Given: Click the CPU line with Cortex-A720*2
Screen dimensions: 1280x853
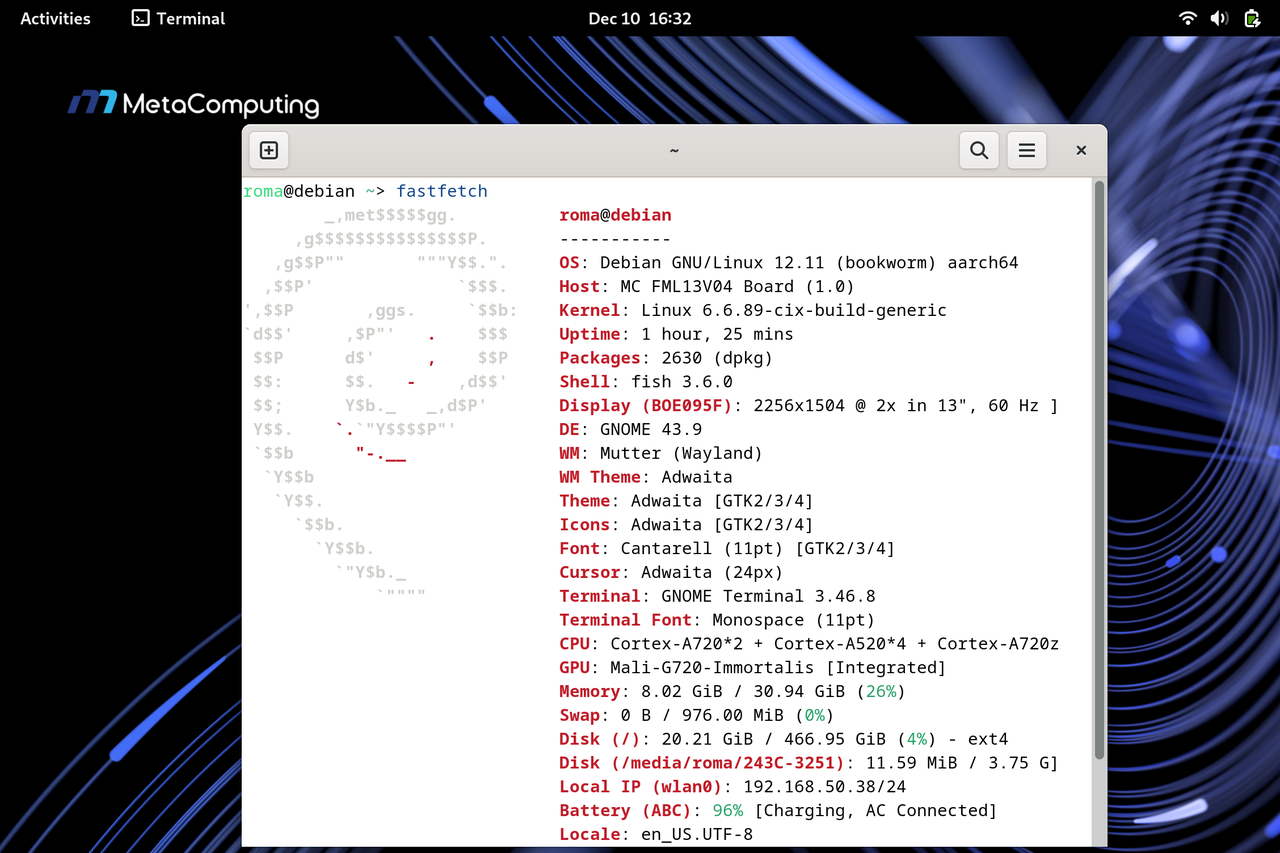Looking at the screenshot, I should [809, 644].
